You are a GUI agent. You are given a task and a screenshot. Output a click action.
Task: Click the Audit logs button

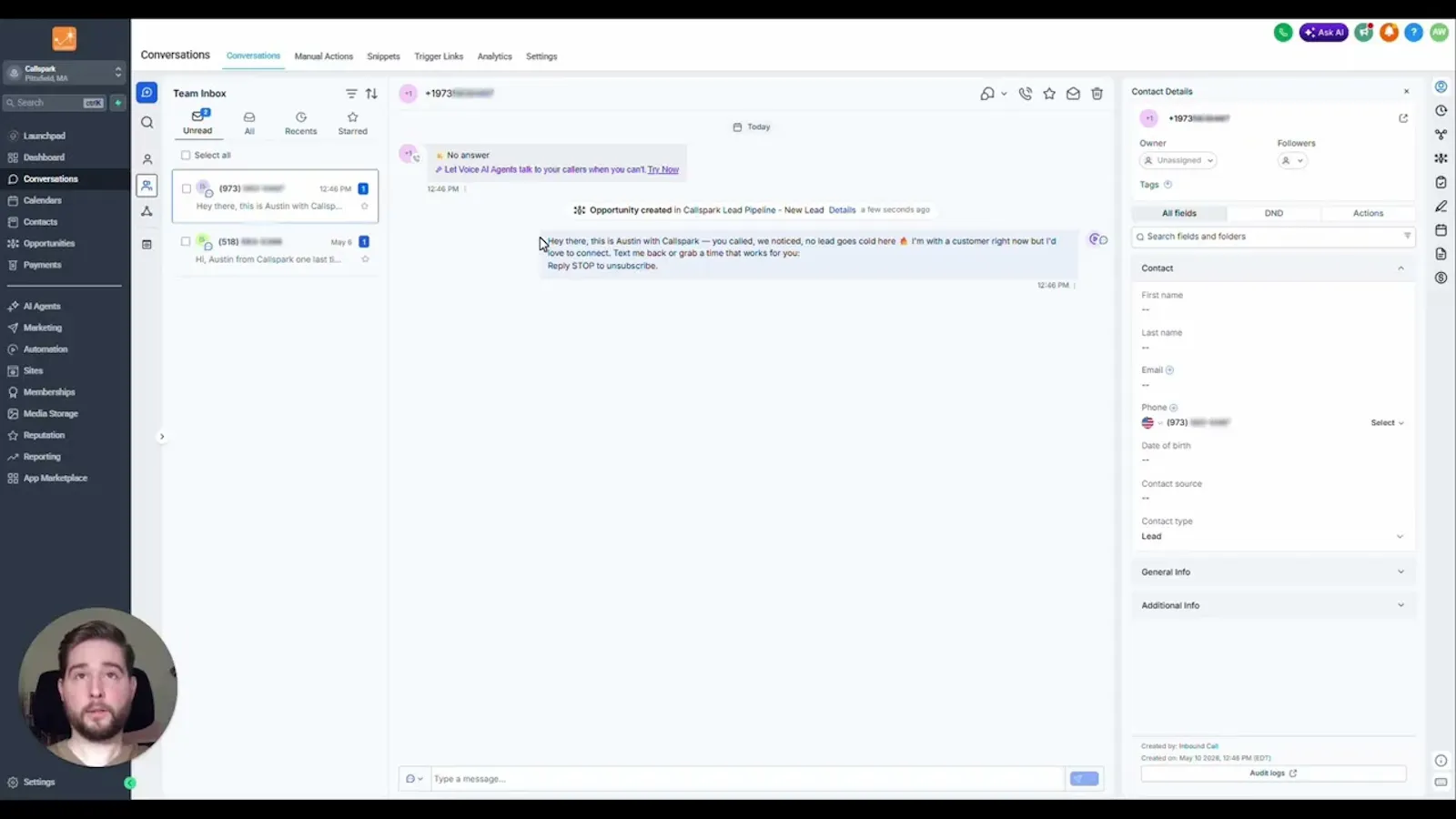(x=1273, y=773)
